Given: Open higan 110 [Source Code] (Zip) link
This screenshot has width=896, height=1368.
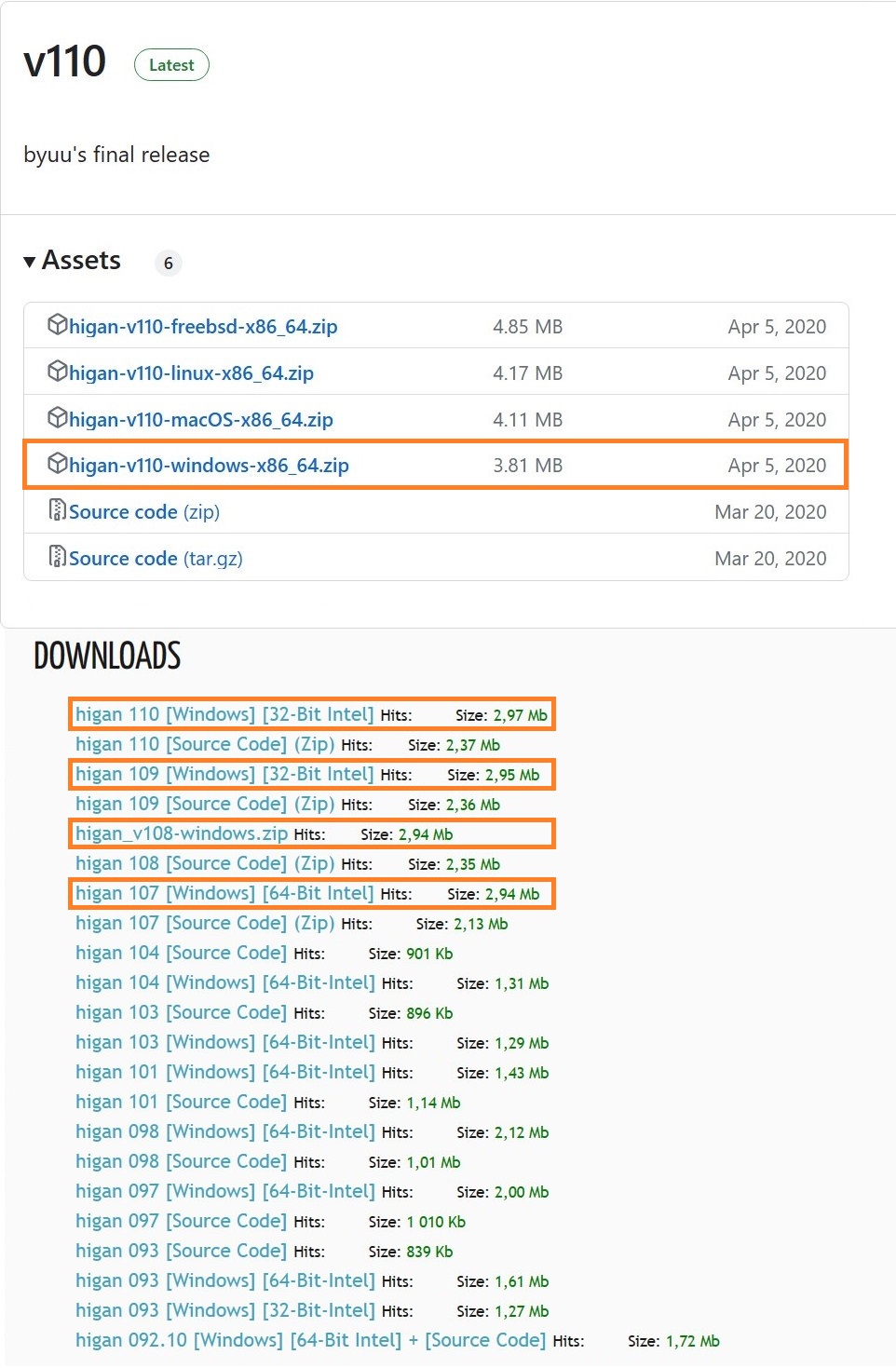Looking at the screenshot, I should coord(205,744).
